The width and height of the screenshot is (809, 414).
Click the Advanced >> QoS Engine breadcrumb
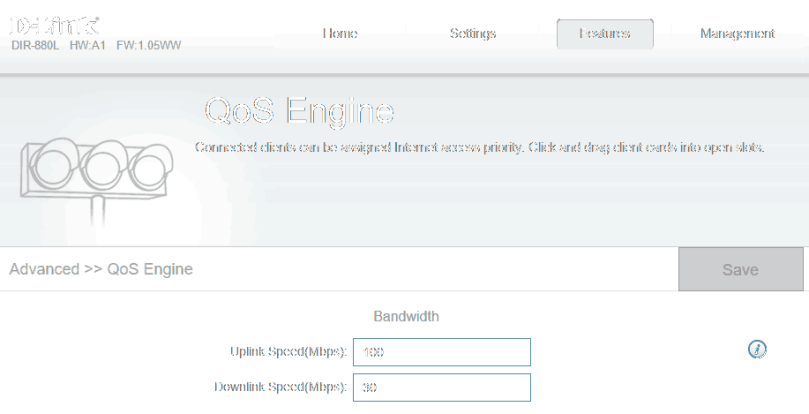point(101,269)
